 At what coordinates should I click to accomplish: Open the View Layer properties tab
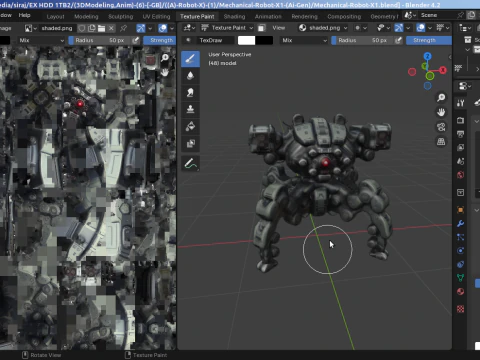point(461,148)
